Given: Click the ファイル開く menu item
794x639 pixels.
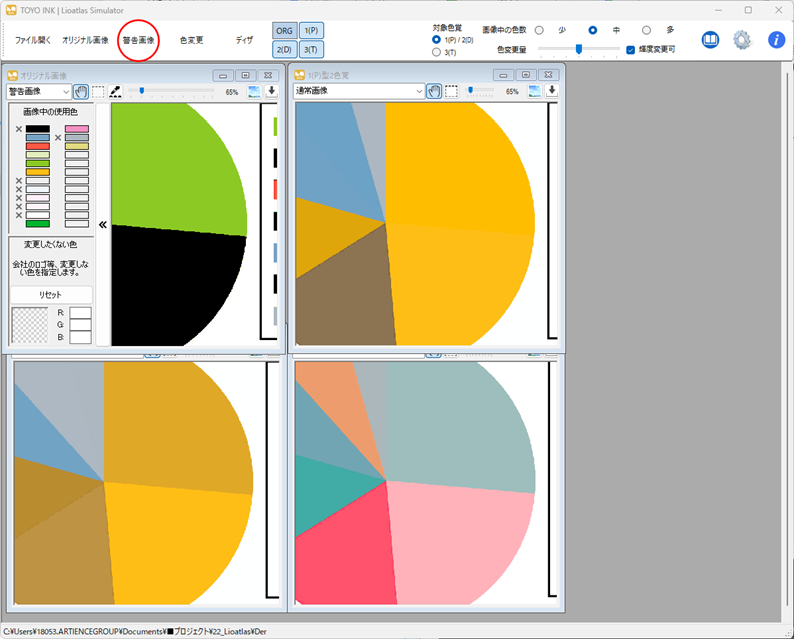Looking at the screenshot, I should point(33,40).
